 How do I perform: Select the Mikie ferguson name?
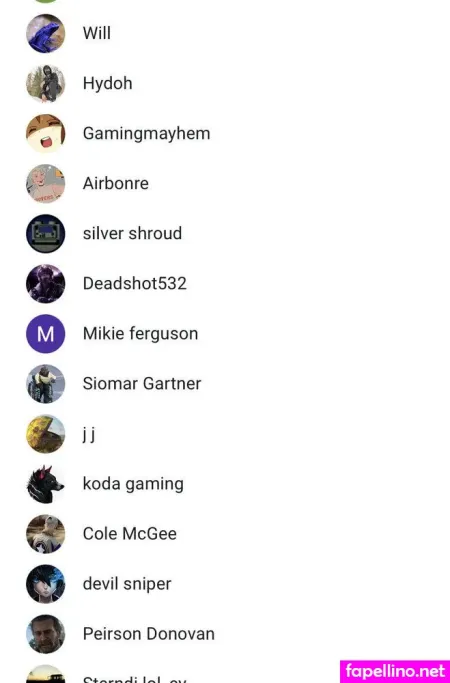coord(140,334)
